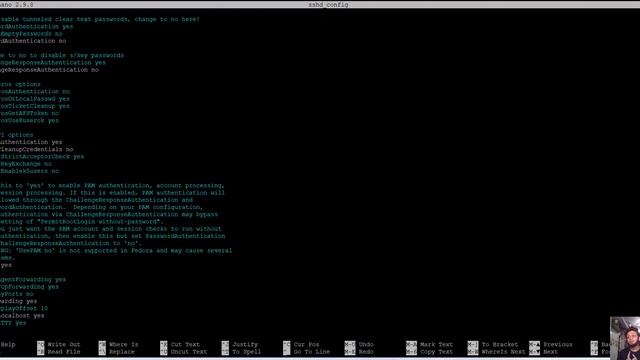Click the sshd_config filename in title bar

coord(328,4)
